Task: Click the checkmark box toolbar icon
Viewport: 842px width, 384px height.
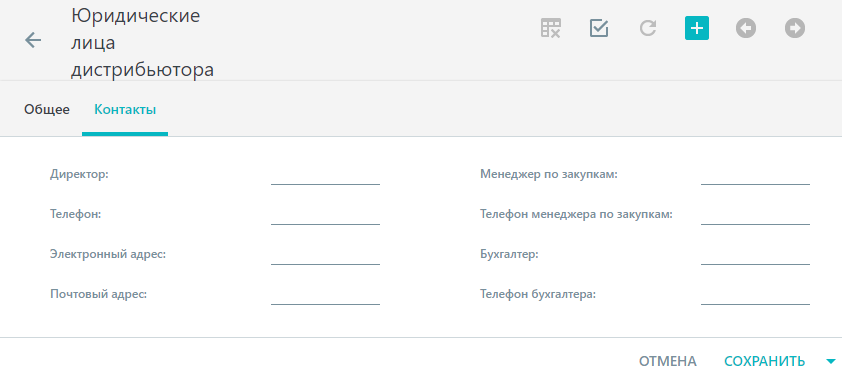Action: click(x=599, y=28)
